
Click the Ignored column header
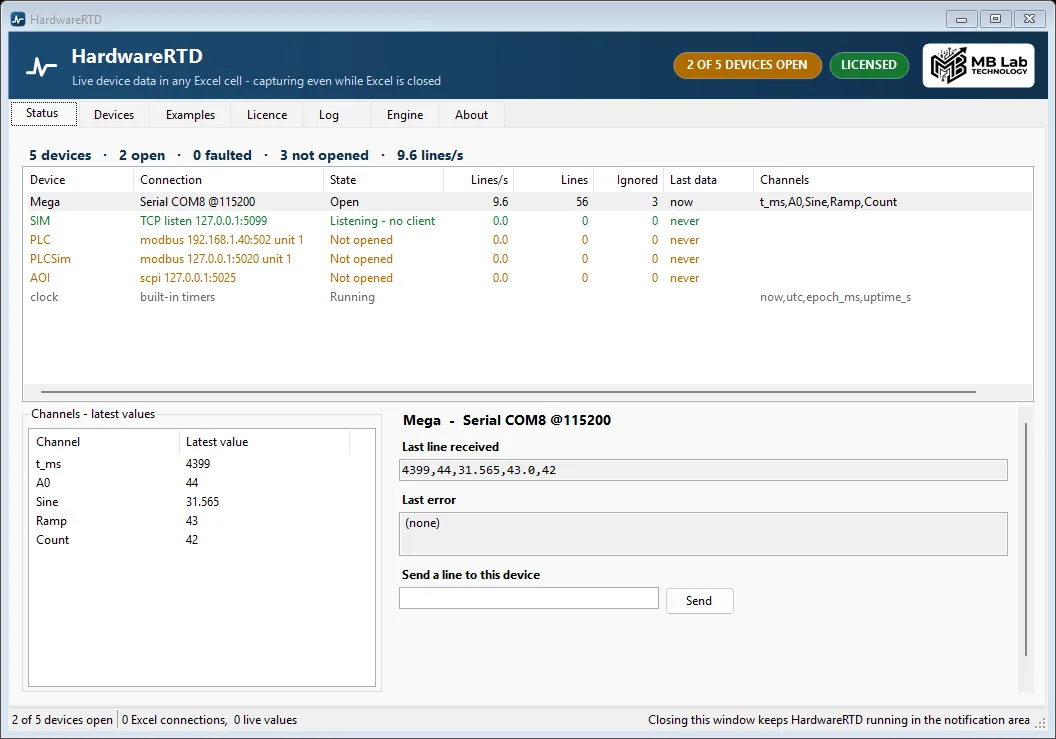pyautogui.click(x=628, y=180)
